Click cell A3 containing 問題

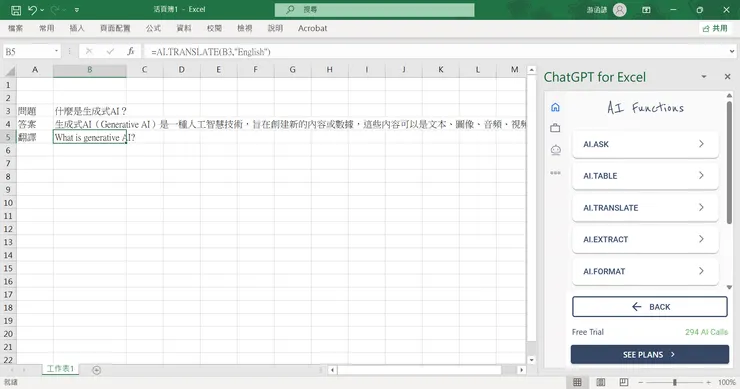[x=35, y=111]
